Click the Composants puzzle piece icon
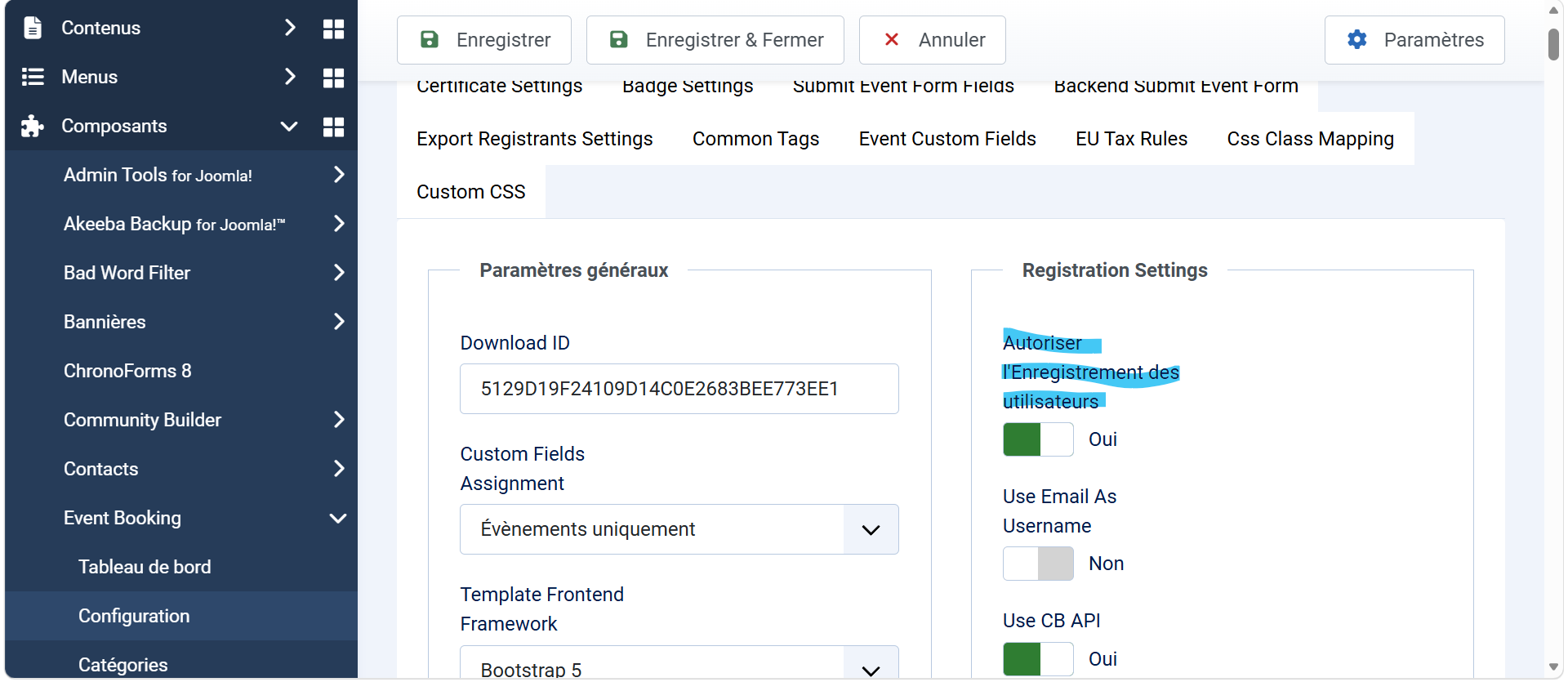Viewport: 1568px width, 682px height. (x=33, y=126)
